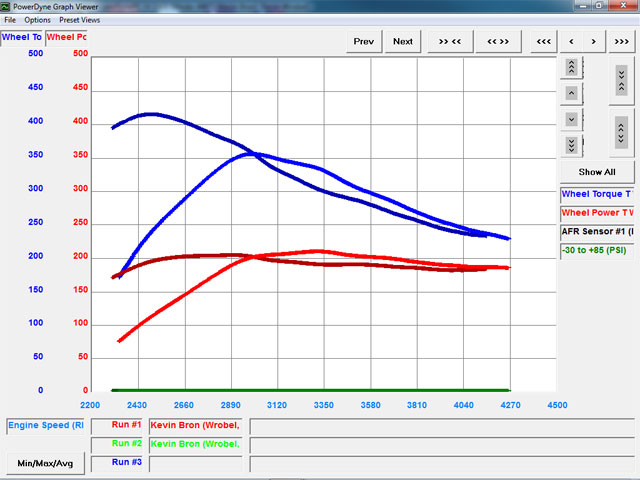Click the double up chevron scroll button

click(x=571, y=67)
